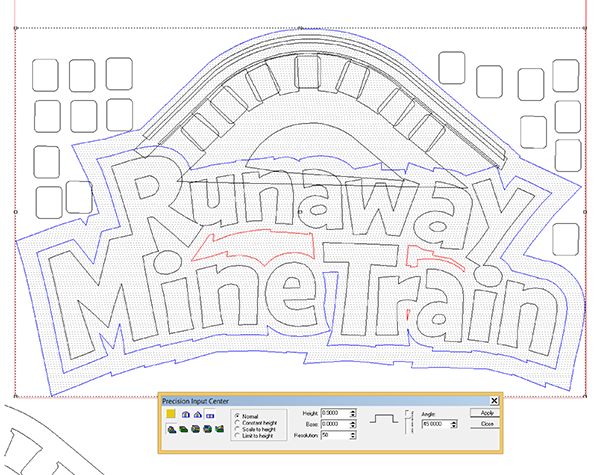Adjust the Angle spinner arrows
Viewport: 600px width, 475px height.
click(454, 424)
